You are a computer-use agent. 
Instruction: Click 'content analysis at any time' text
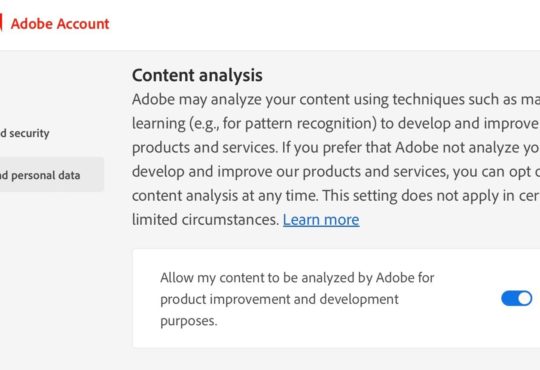click(225, 196)
